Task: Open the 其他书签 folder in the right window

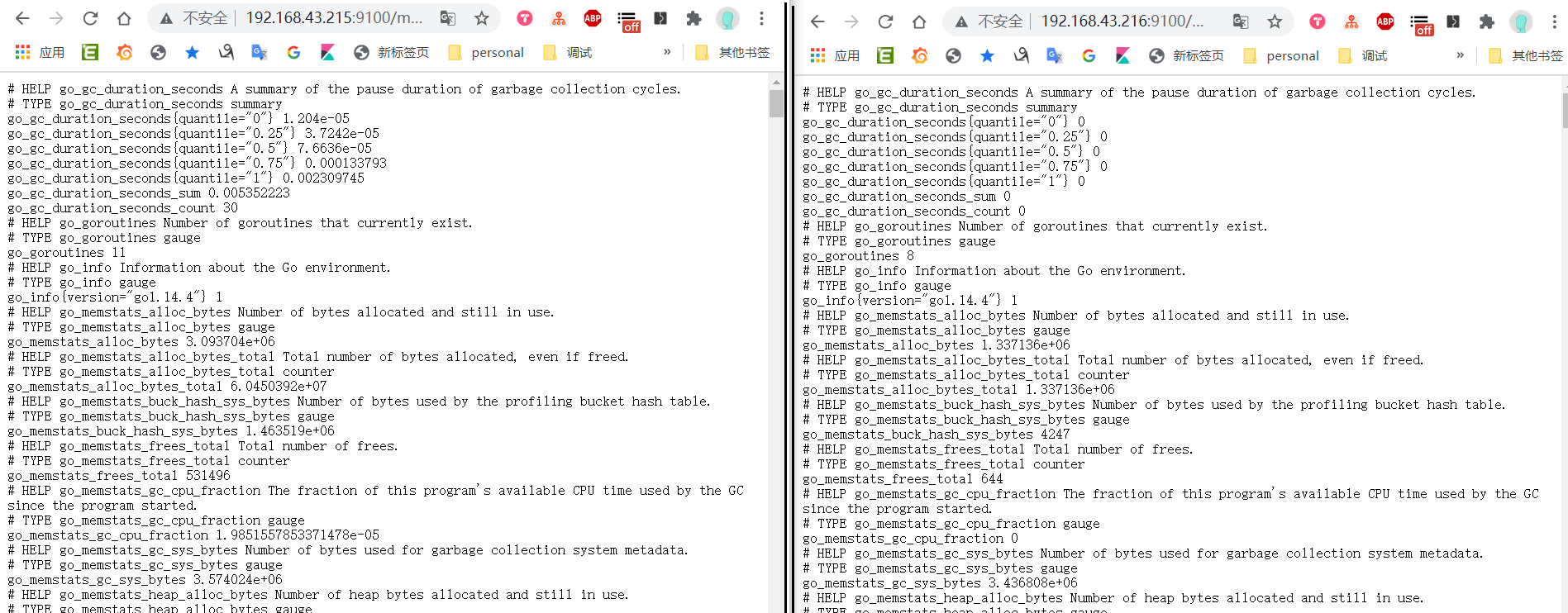Action: coord(1526,55)
